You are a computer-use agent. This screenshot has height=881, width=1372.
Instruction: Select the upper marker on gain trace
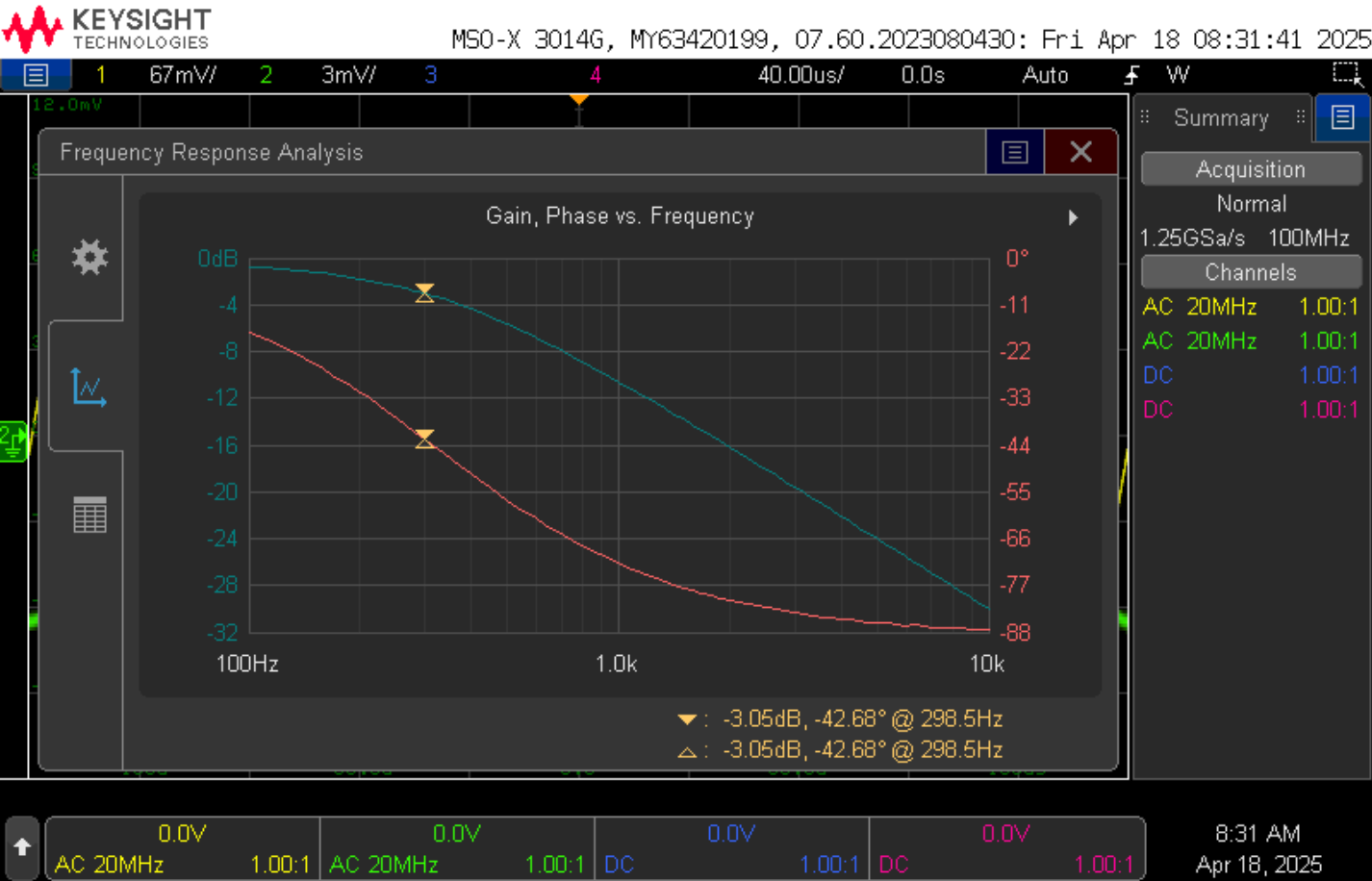click(424, 292)
